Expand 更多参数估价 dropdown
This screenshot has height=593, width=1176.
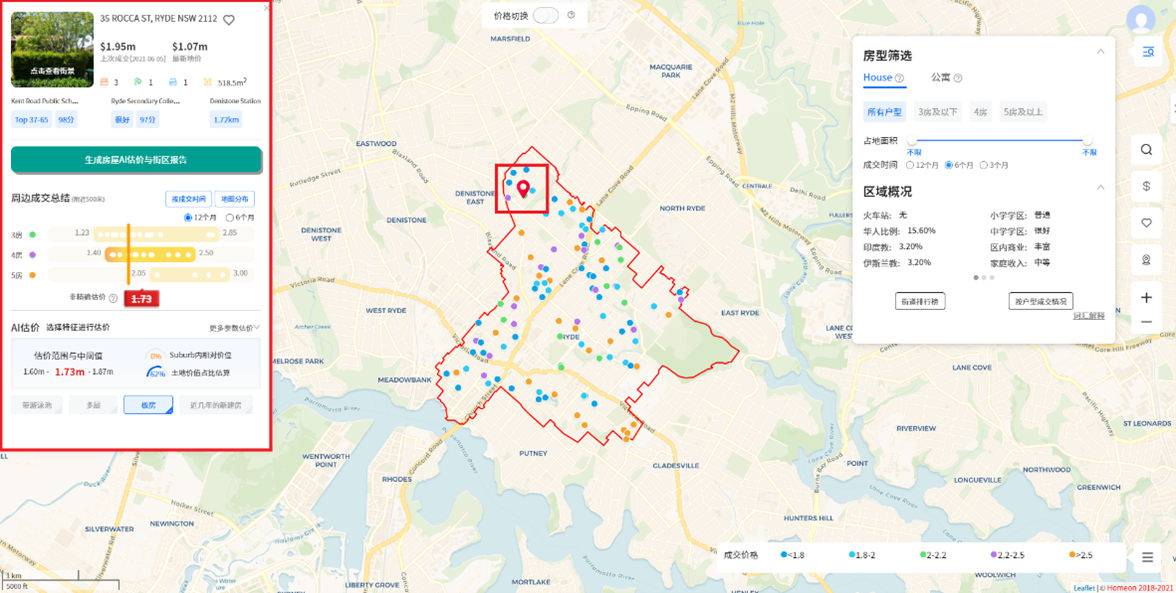(x=235, y=328)
